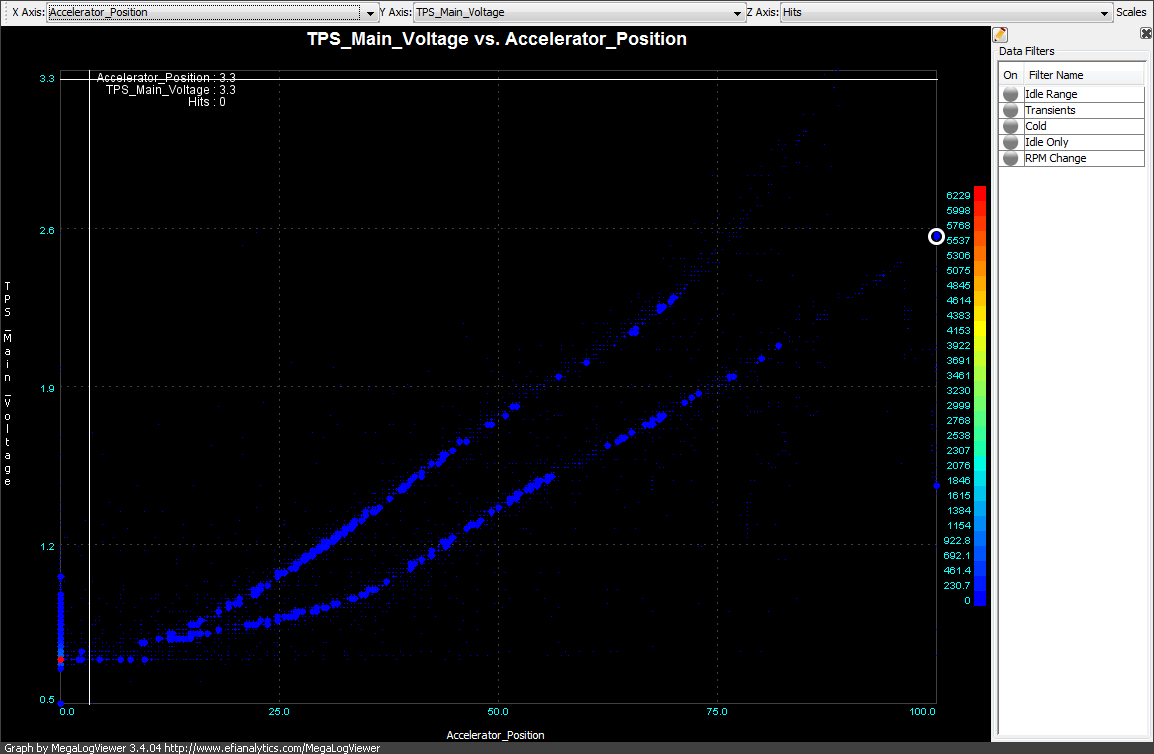Screen dimensions: 1154x754
Task: Click the Scales option
Action: coord(1132,13)
